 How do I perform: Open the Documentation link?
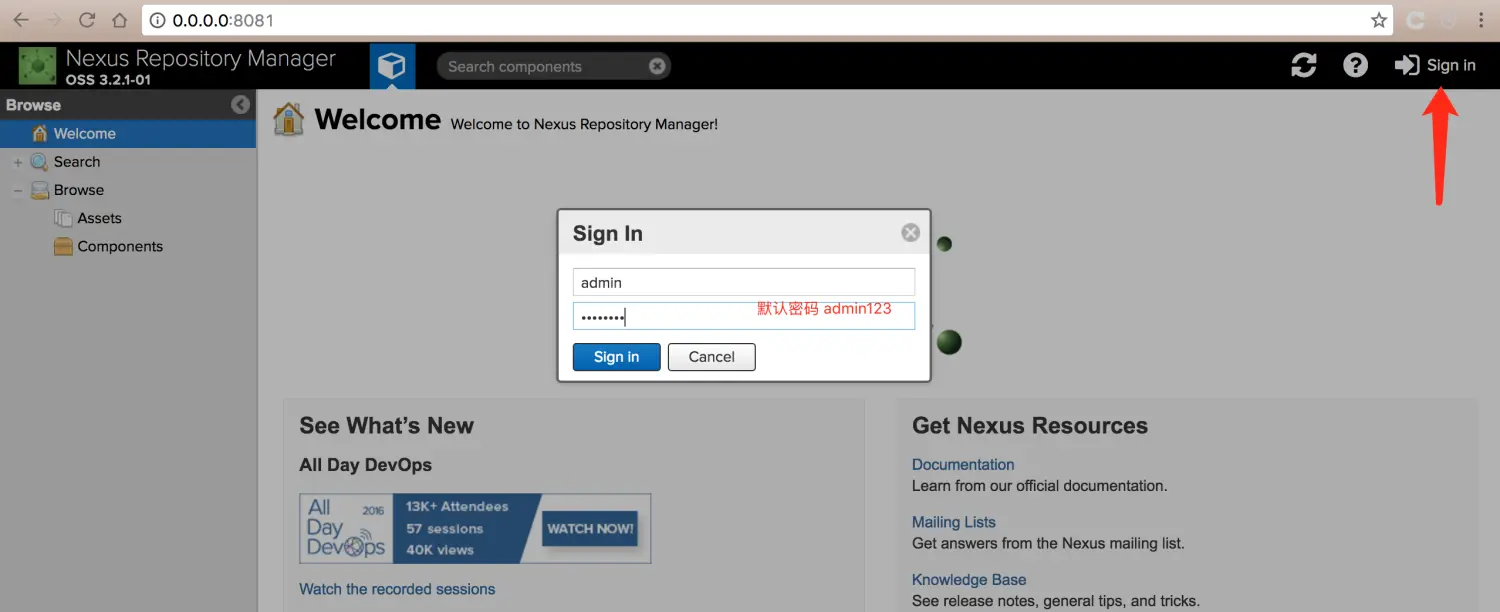pos(963,464)
